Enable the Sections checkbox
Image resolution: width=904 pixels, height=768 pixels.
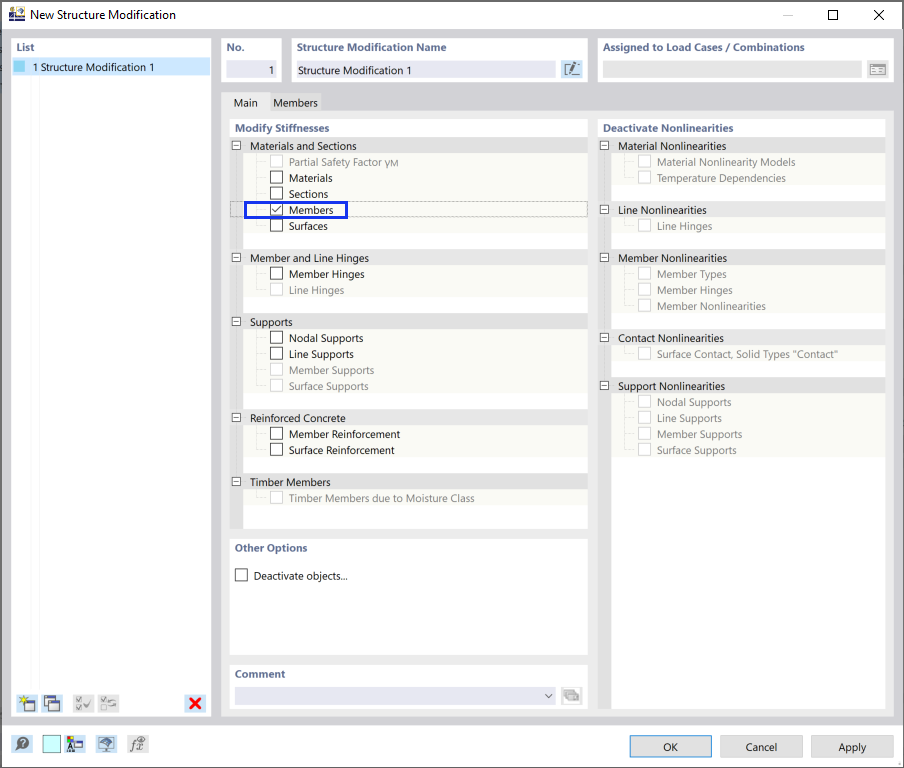(x=277, y=194)
